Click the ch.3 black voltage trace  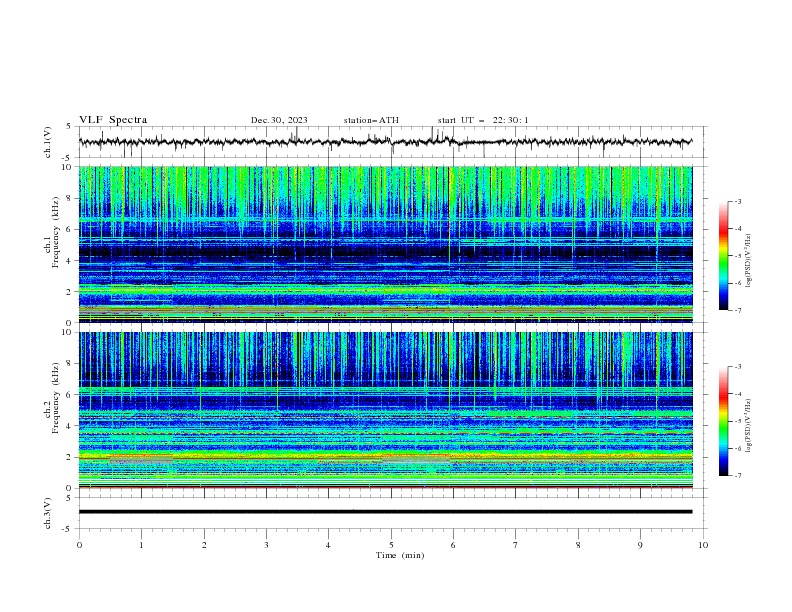point(386,512)
